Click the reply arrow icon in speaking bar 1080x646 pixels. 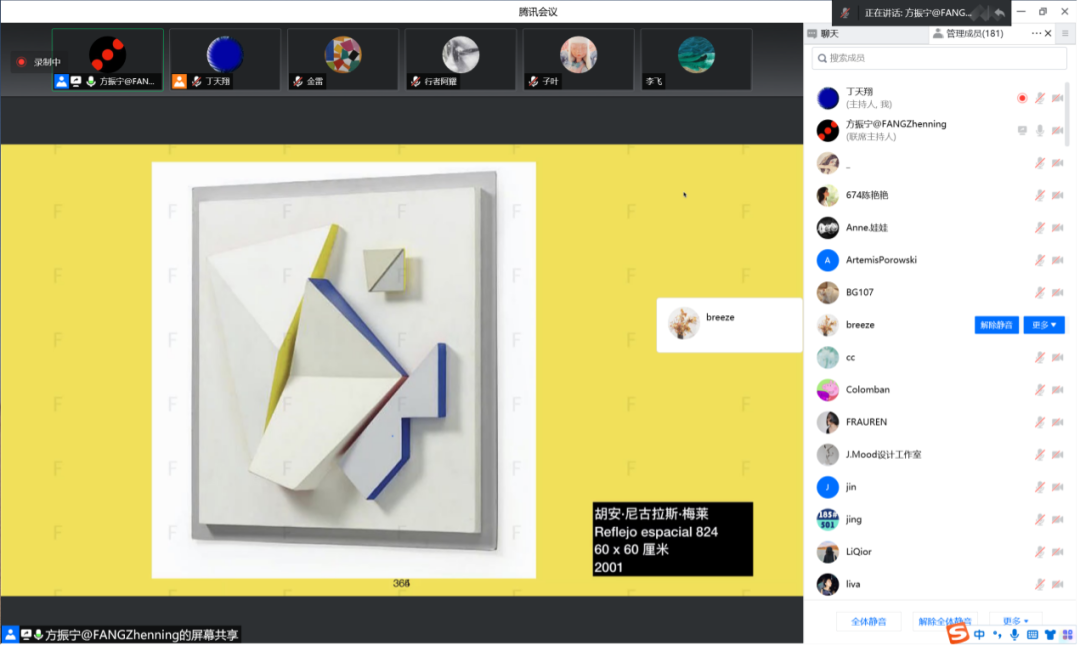point(999,12)
